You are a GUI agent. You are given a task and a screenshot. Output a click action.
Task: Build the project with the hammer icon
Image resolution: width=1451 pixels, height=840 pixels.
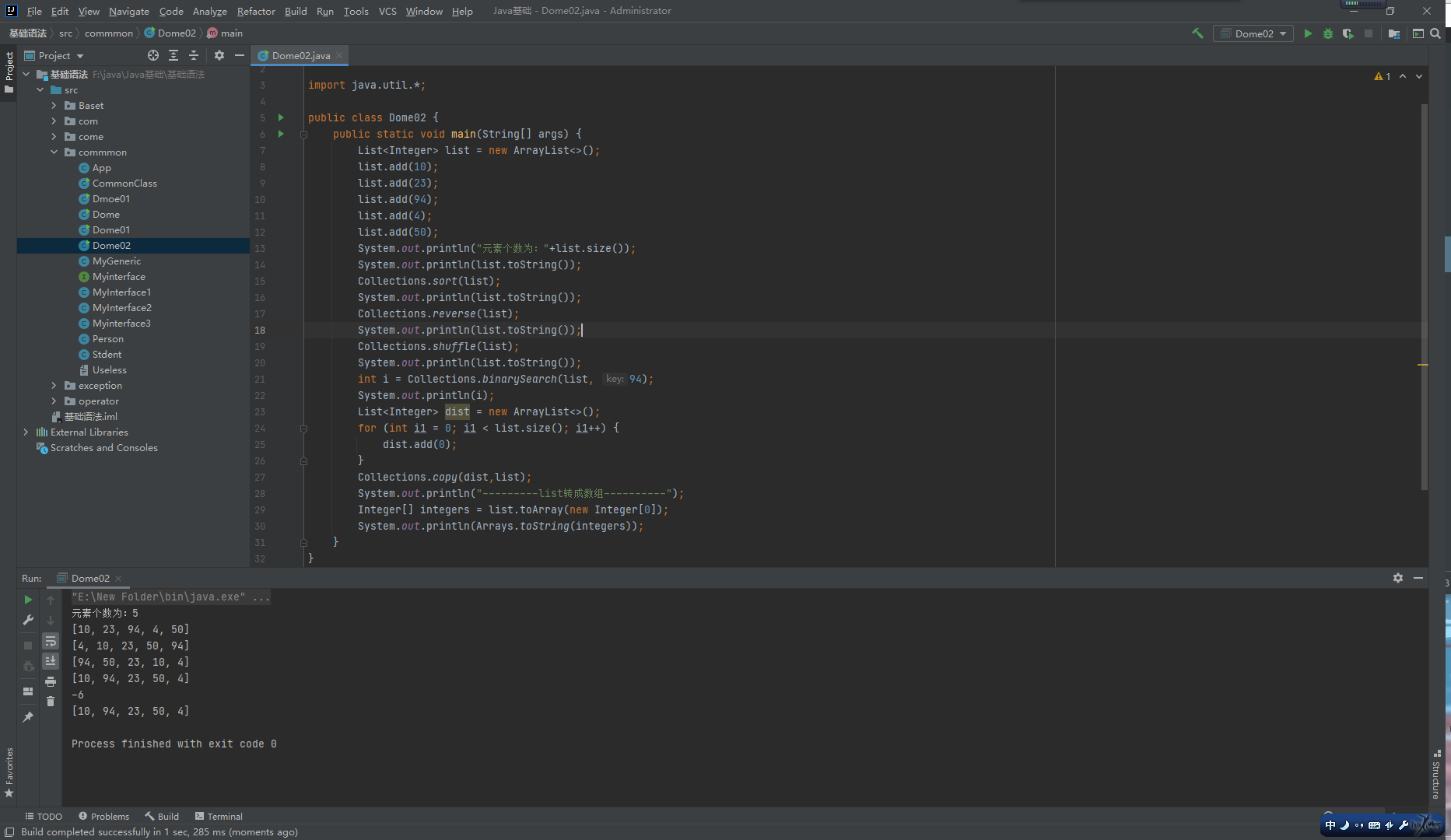click(x=1197, y=33)
